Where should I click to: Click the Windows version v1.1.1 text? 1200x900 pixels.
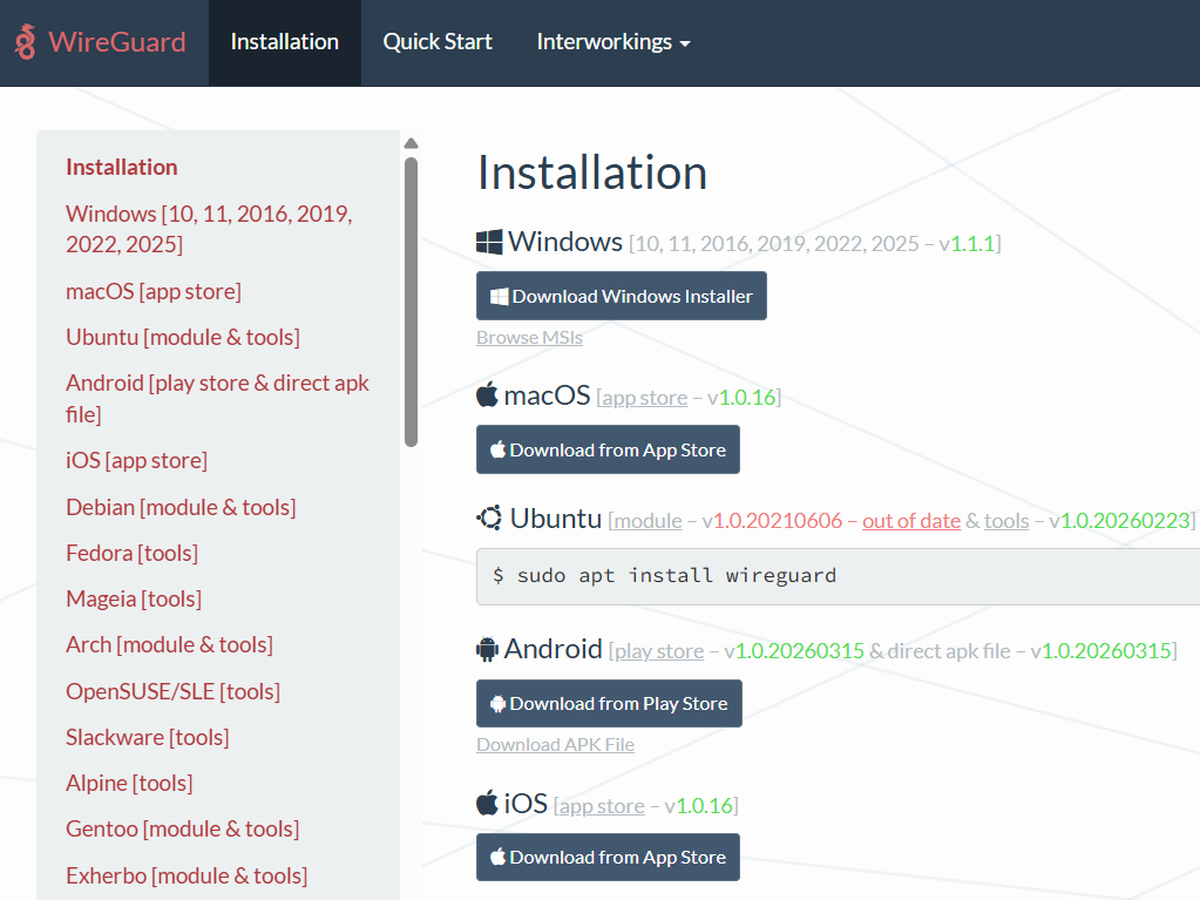(x=967, y=244)
